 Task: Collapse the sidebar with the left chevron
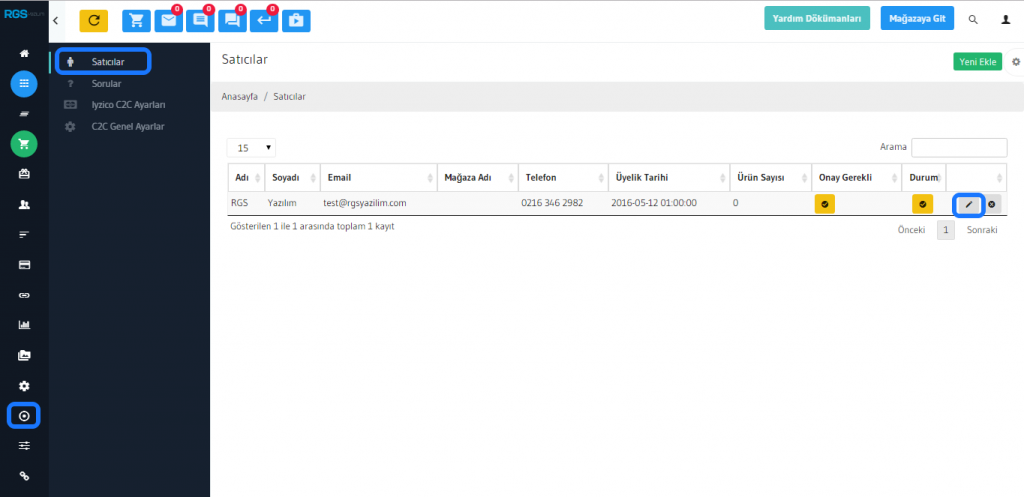56,20
